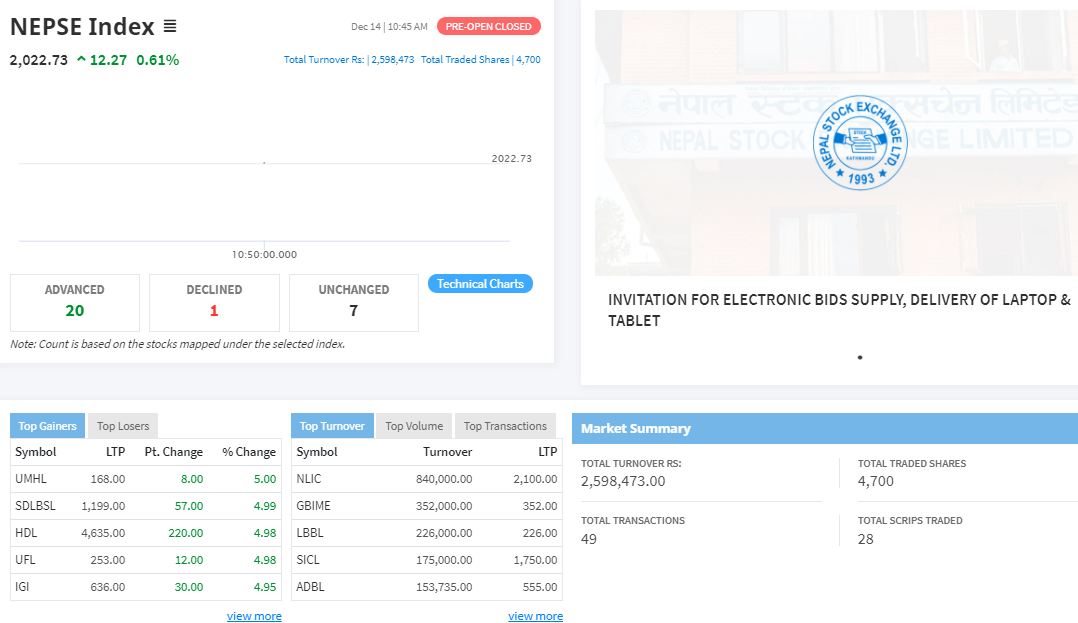Click the Total Transactions value 49
The image size is (1078, 623).
click(588, 539)
